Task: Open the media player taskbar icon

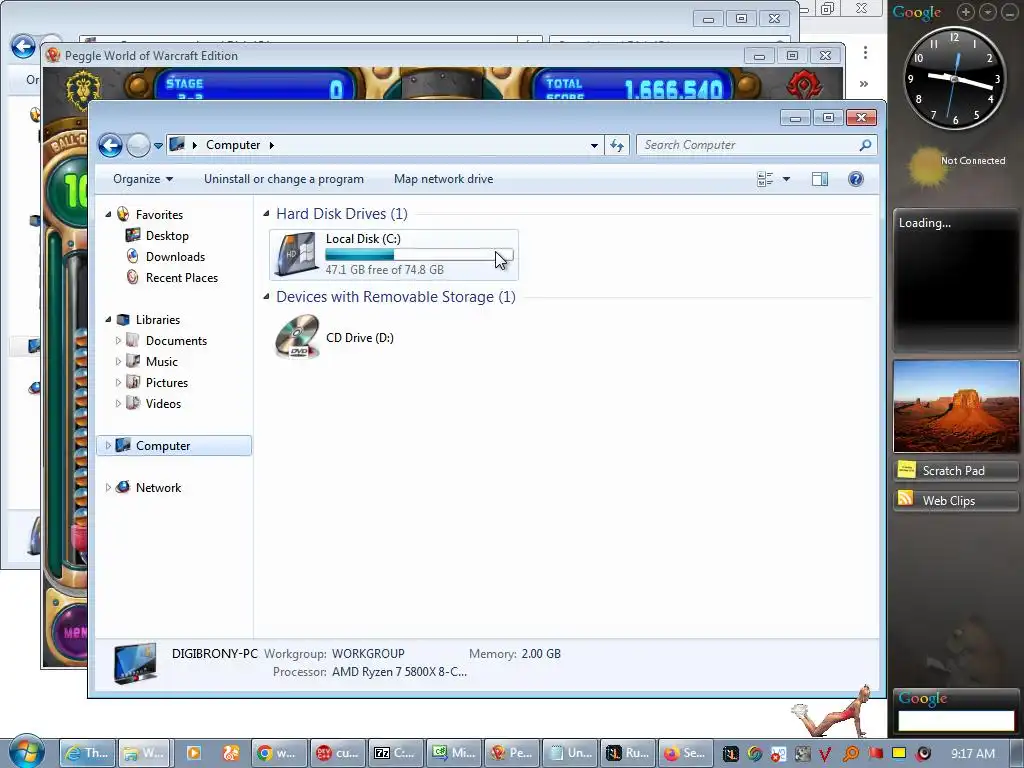Action: (194, 753)
